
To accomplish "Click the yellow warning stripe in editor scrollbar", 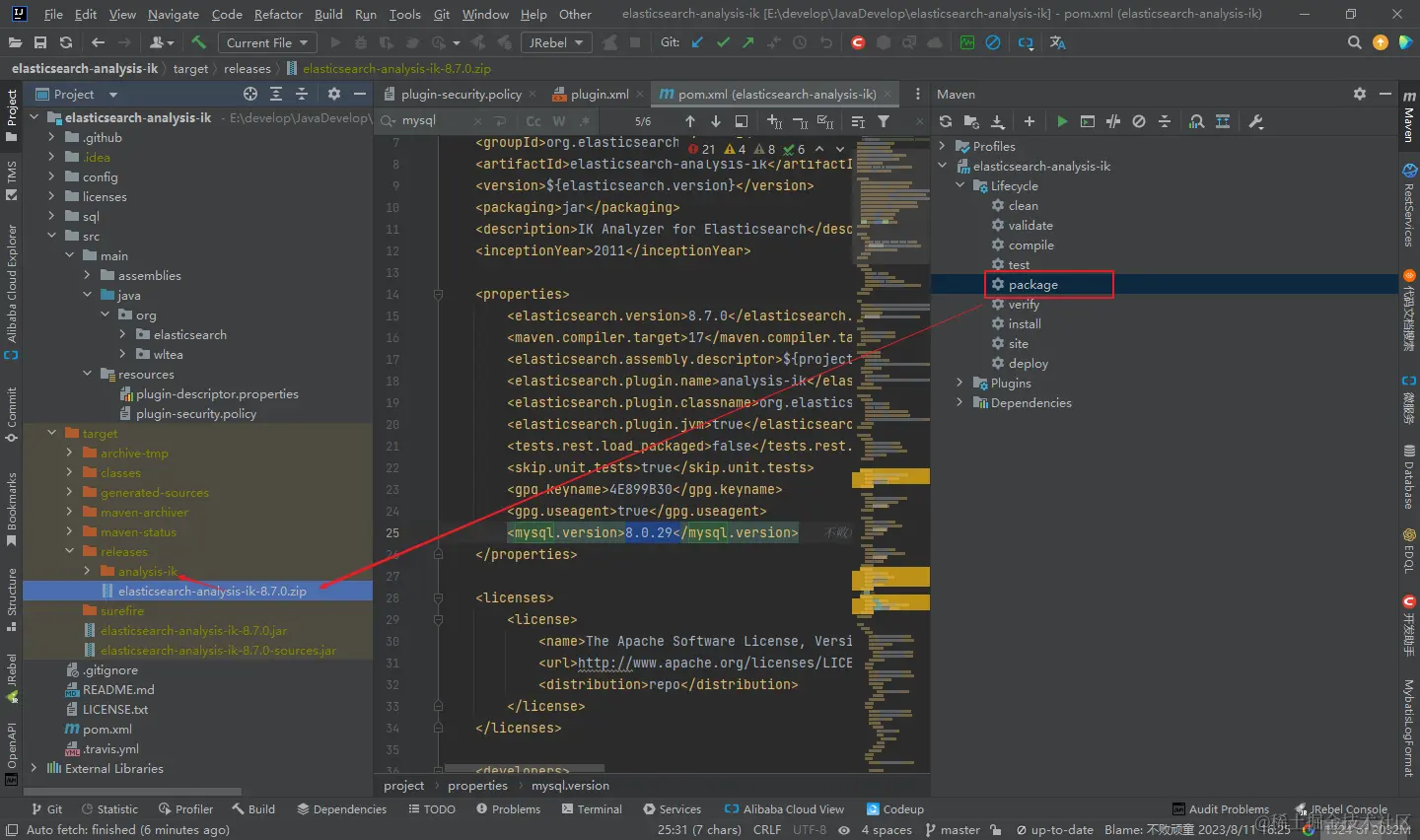I will point(890,477).
